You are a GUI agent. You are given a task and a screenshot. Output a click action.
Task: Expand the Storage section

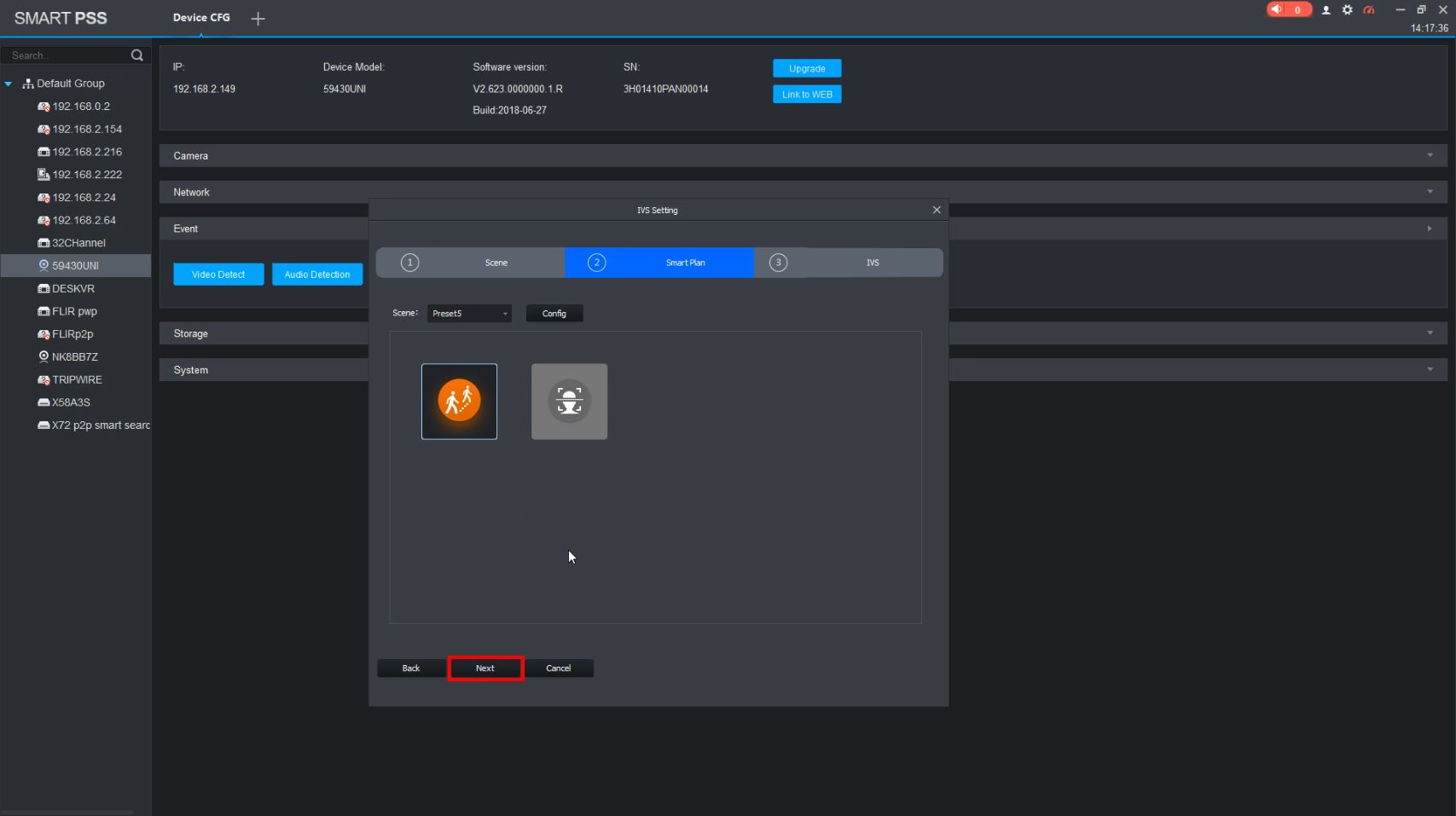803,333
